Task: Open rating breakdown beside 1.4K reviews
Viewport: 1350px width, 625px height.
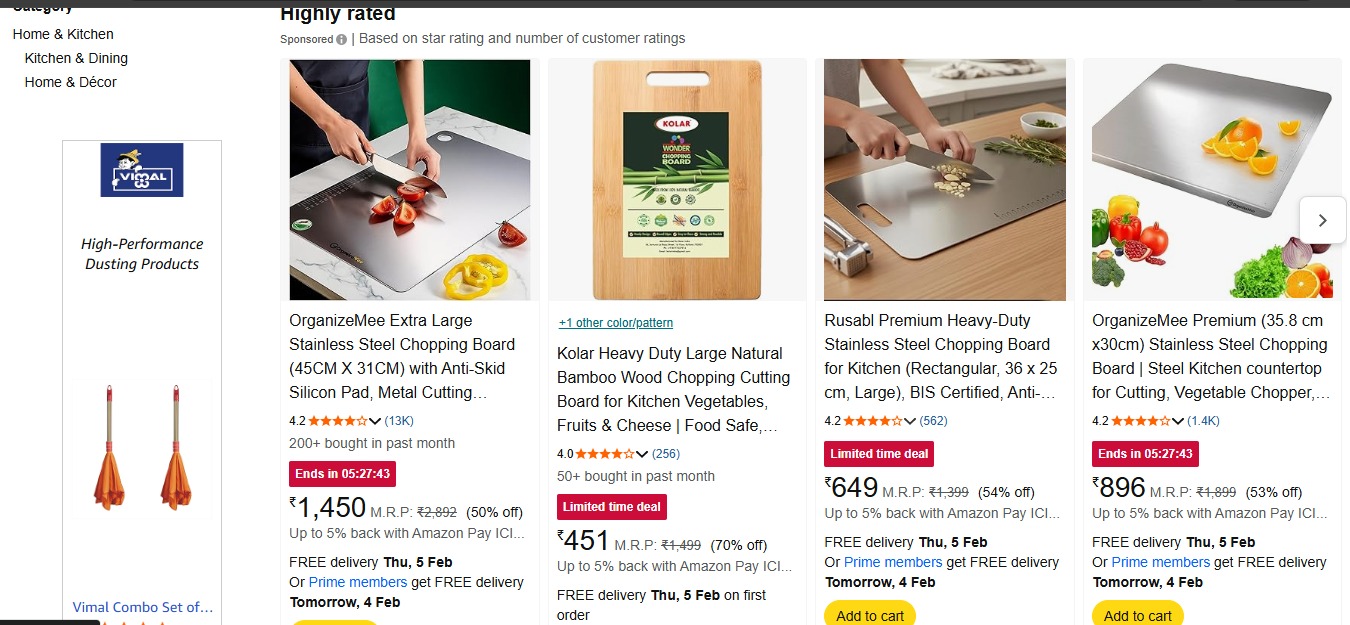Action: pos(1177,421)
